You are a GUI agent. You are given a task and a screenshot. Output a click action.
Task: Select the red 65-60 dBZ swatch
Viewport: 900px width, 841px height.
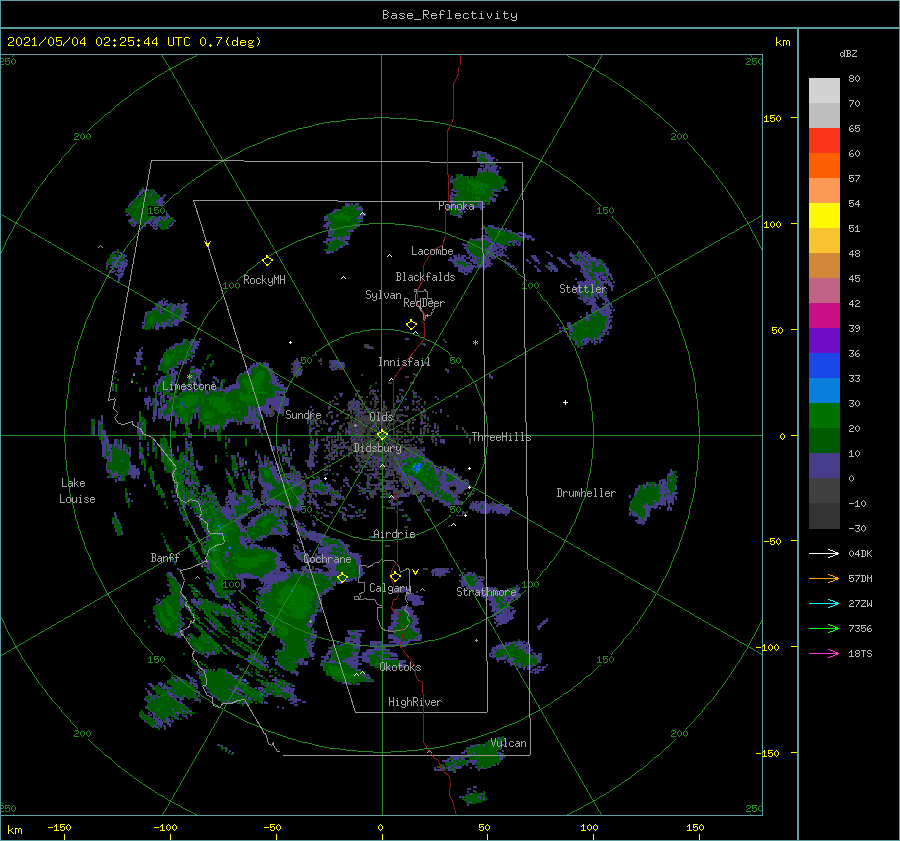[824, 140]
